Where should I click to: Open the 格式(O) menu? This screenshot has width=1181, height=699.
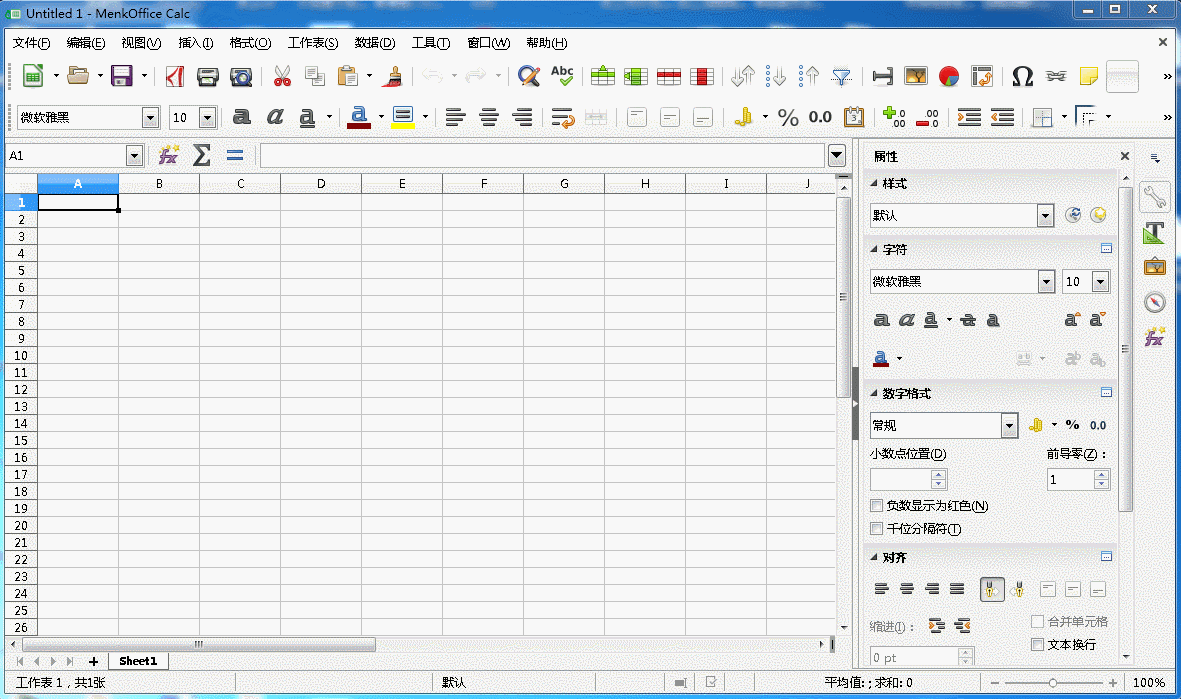pos(250,43)
